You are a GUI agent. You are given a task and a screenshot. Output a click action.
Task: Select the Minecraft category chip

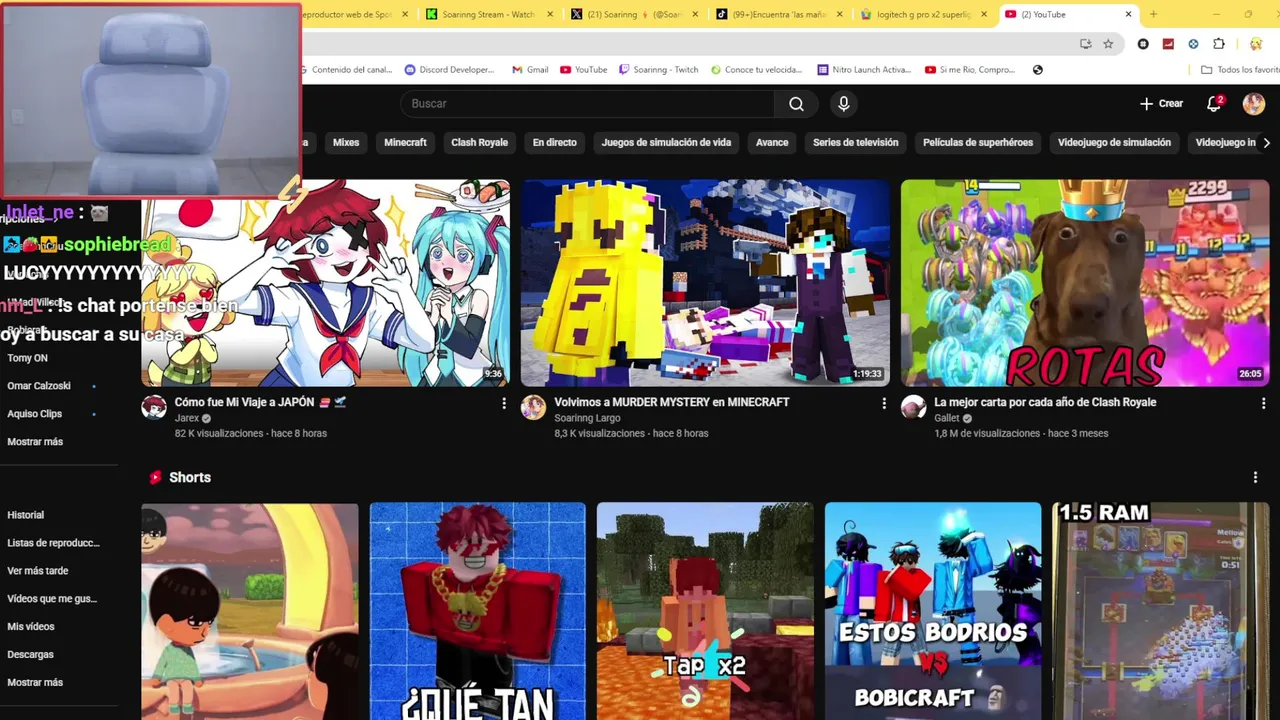coord(405,143)
